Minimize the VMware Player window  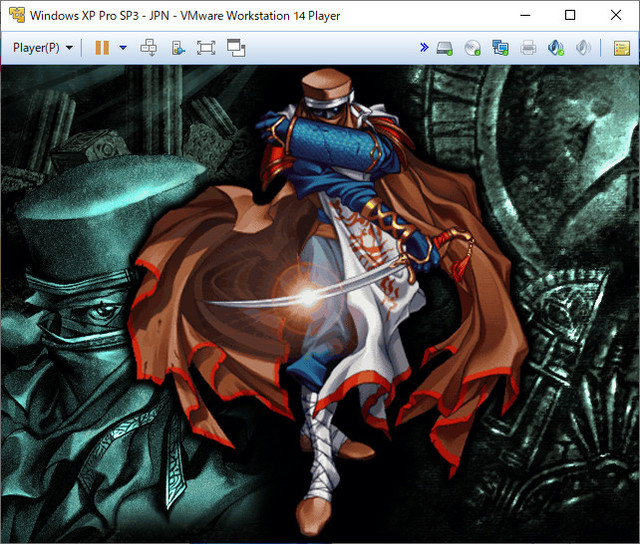[x=525, y=16]
